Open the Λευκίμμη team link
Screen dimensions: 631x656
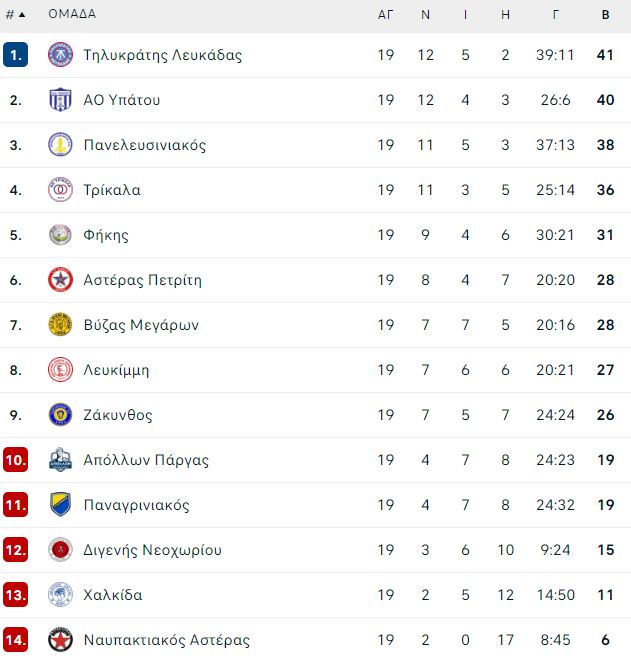point(116,370)
